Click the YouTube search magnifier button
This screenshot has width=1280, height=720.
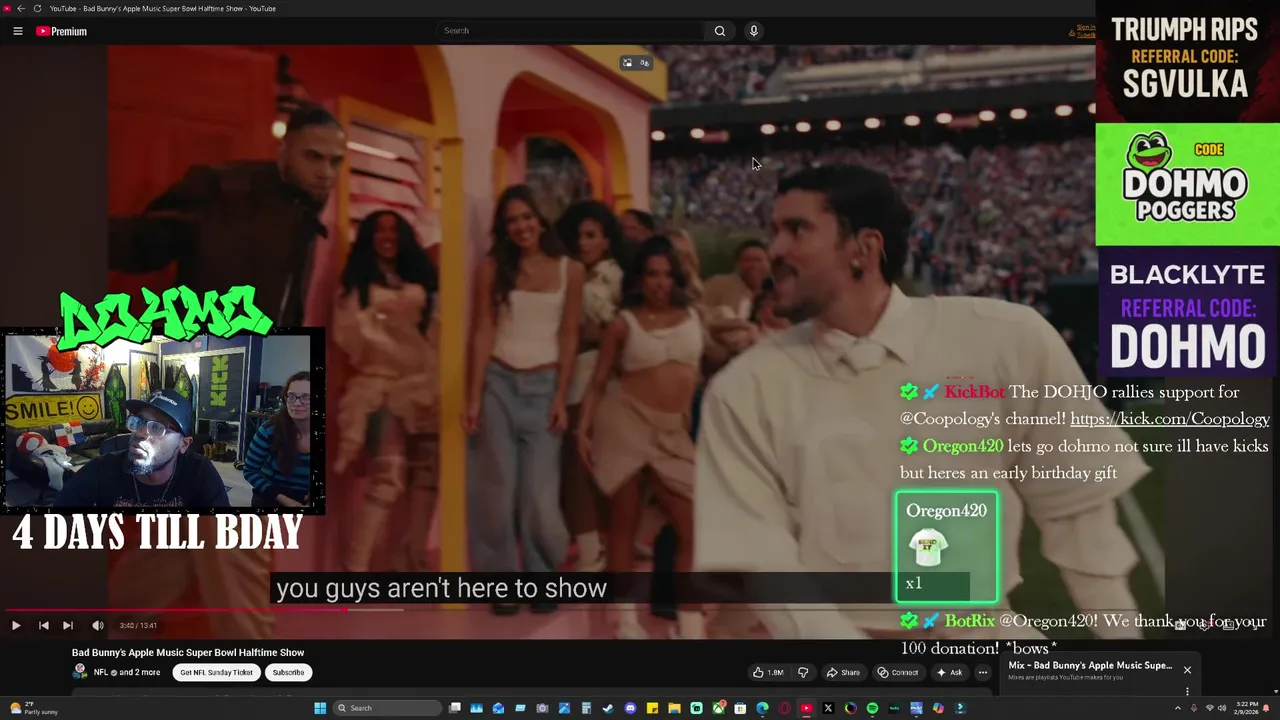coord(719,31)
